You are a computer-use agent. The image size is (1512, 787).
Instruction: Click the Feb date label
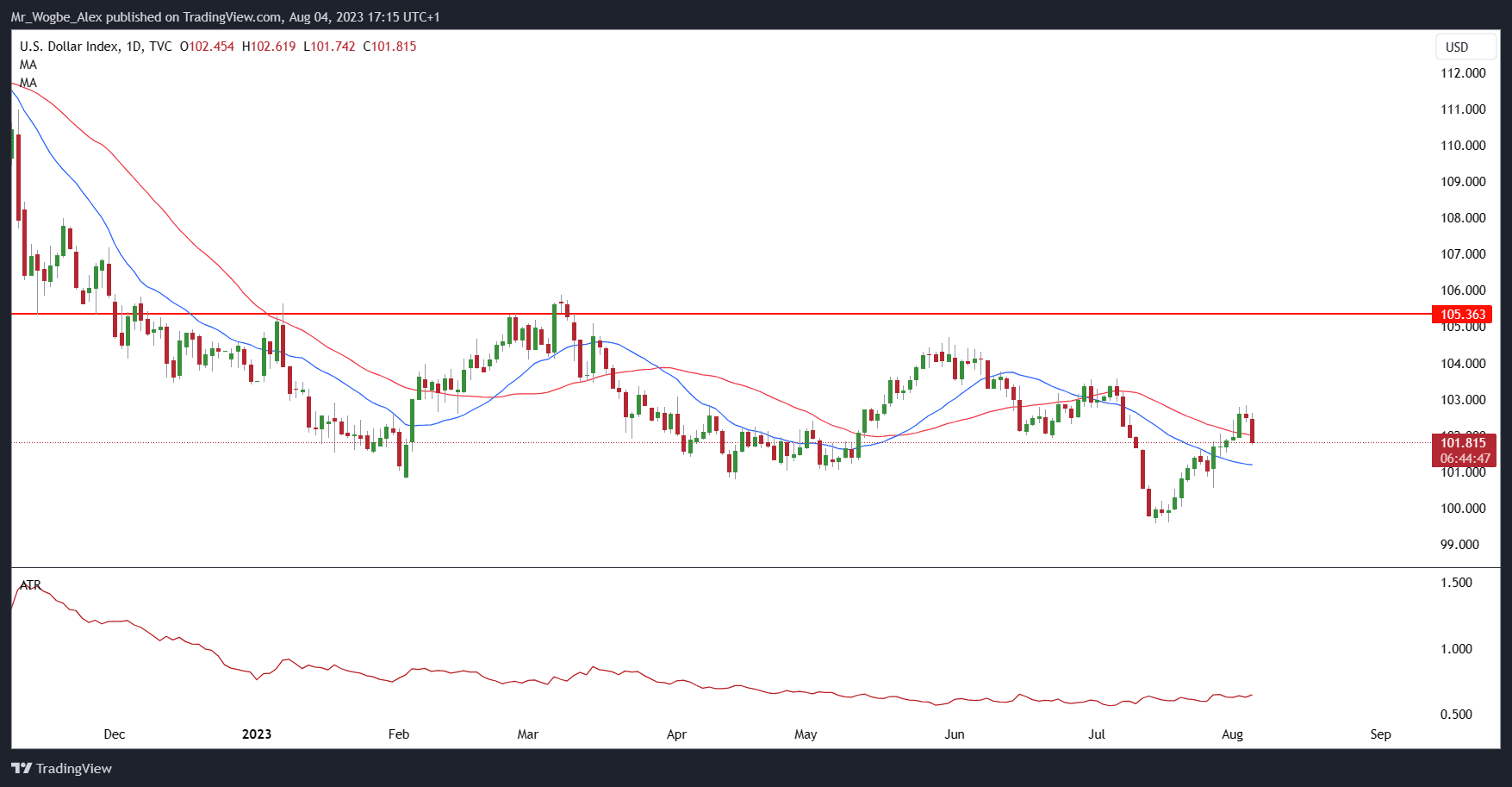[x=399, y=734]
